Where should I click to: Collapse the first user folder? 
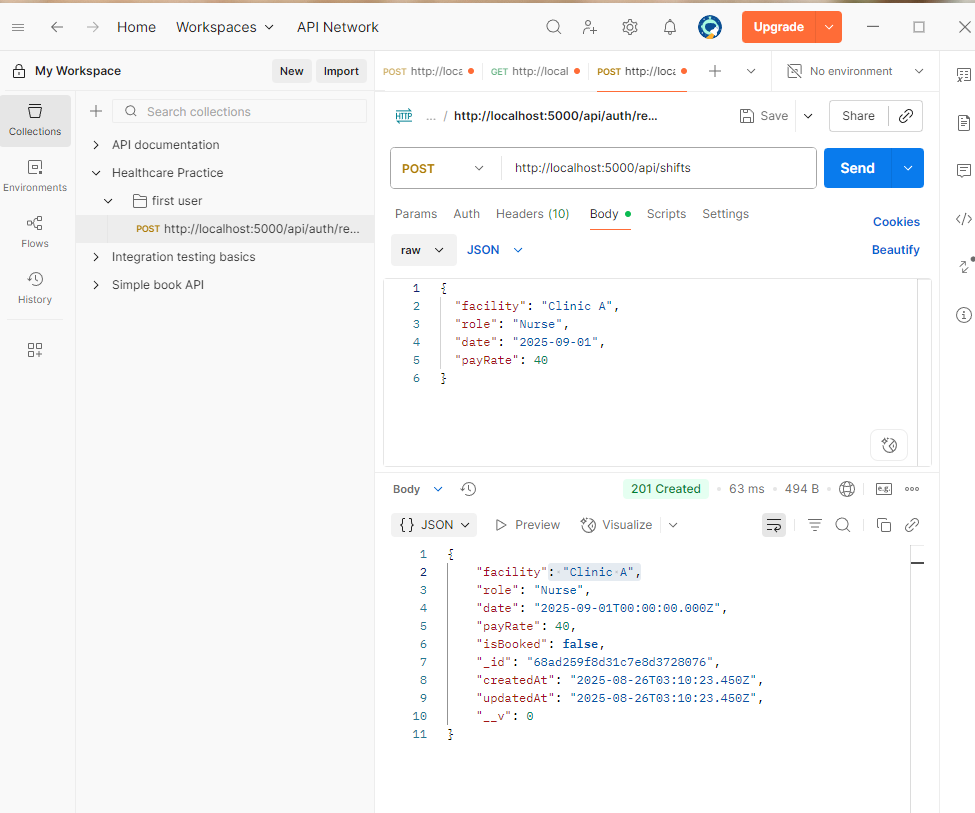point(108,201)
